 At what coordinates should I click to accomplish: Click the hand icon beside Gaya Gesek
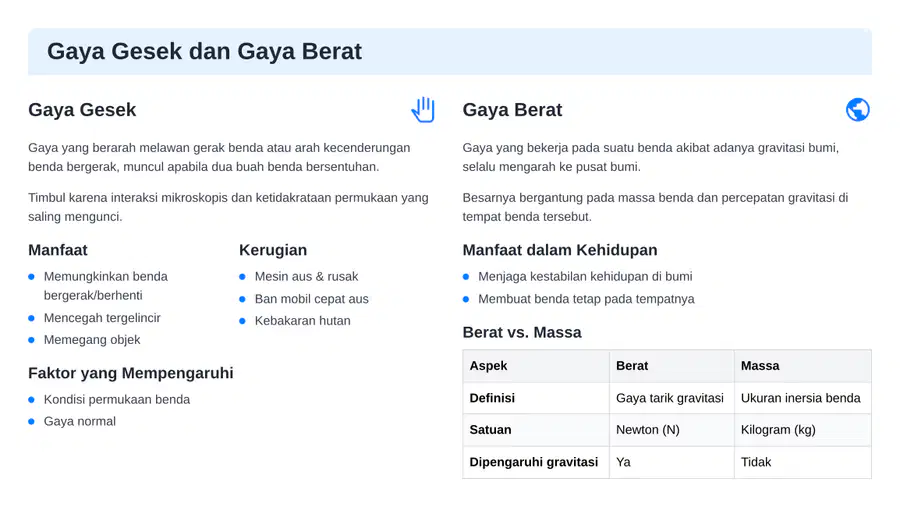click(423, 109)
